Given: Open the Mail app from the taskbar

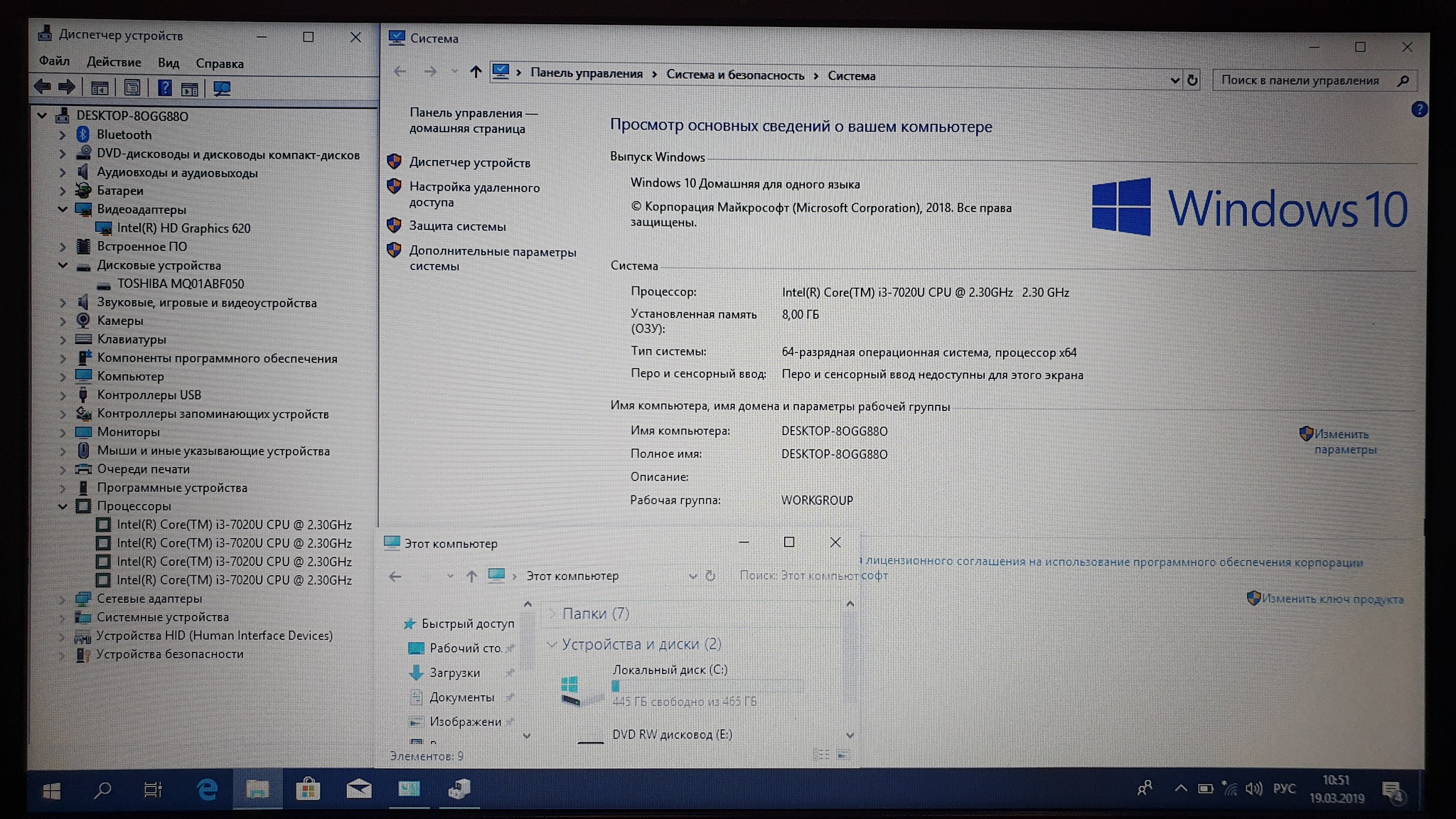Looking at the screenshot, I should tap(359, 789).
